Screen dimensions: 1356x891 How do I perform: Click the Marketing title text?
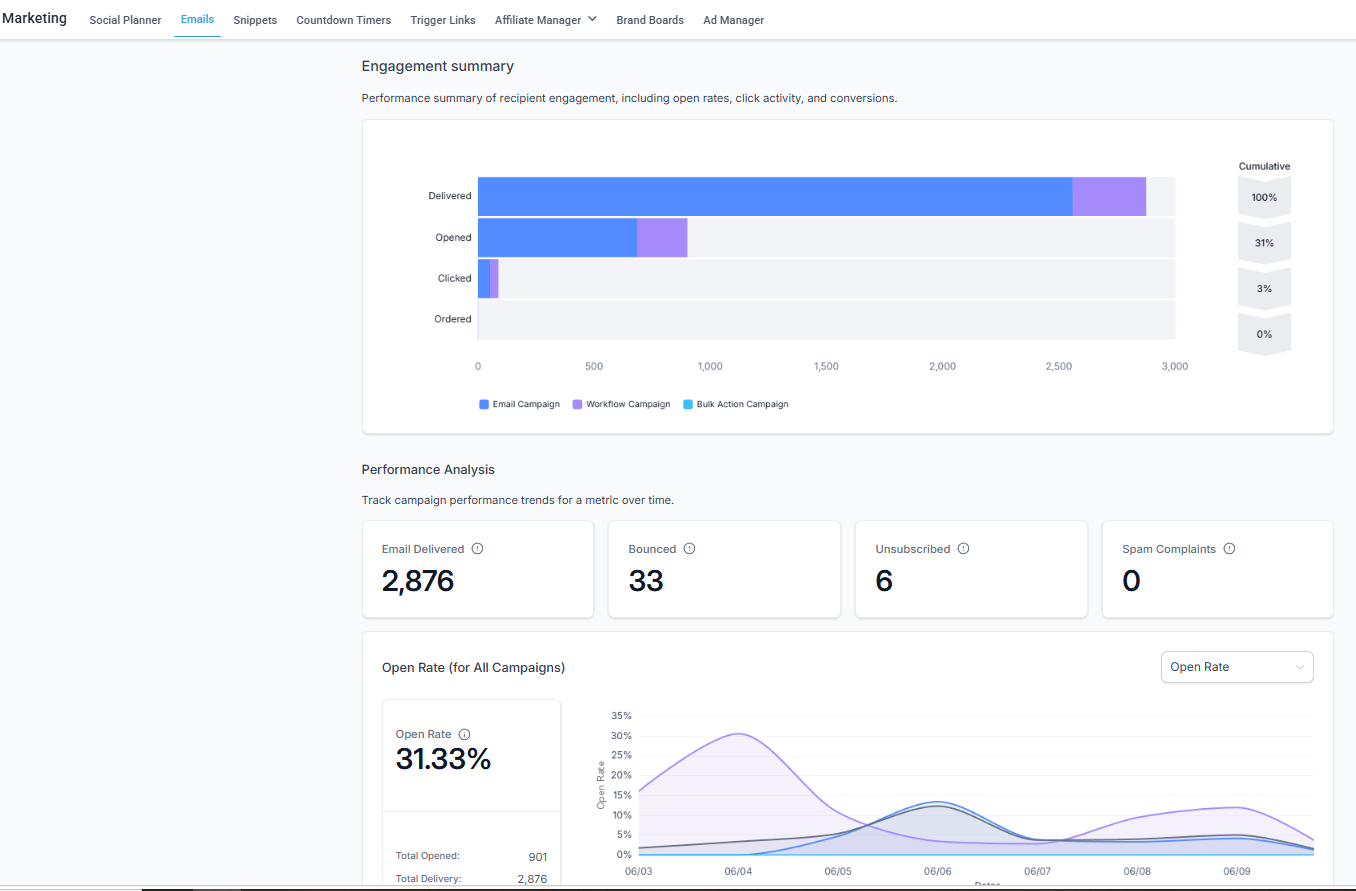(34, 18)
